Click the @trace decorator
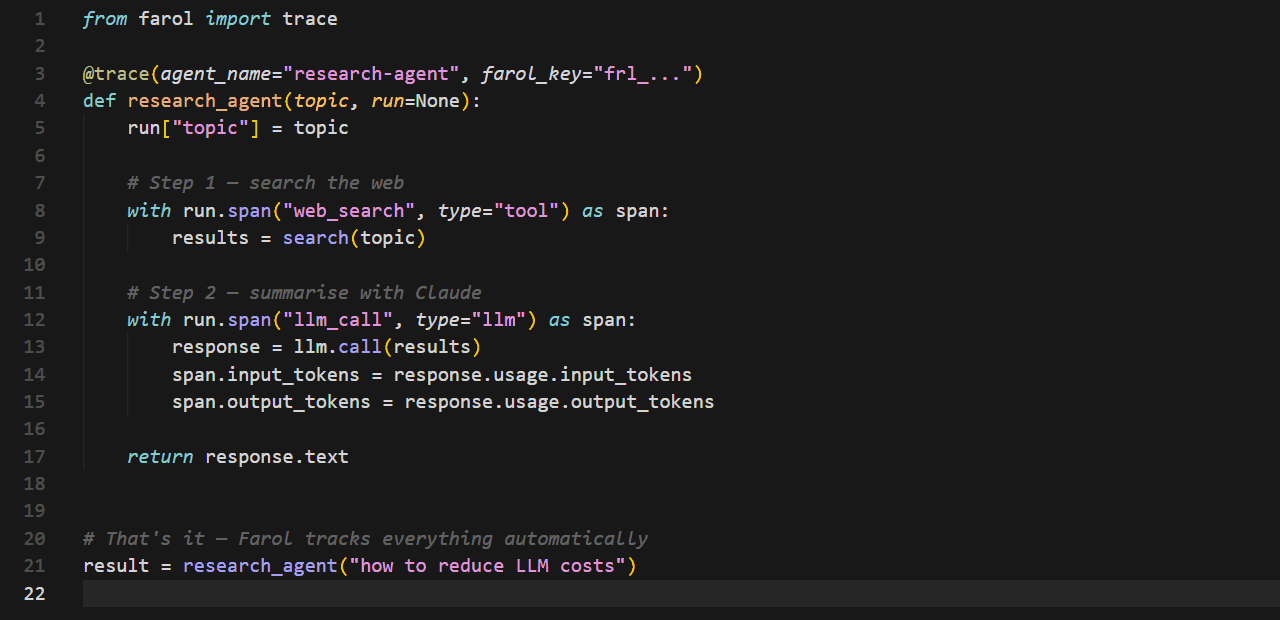 click(x=116, y=74)
